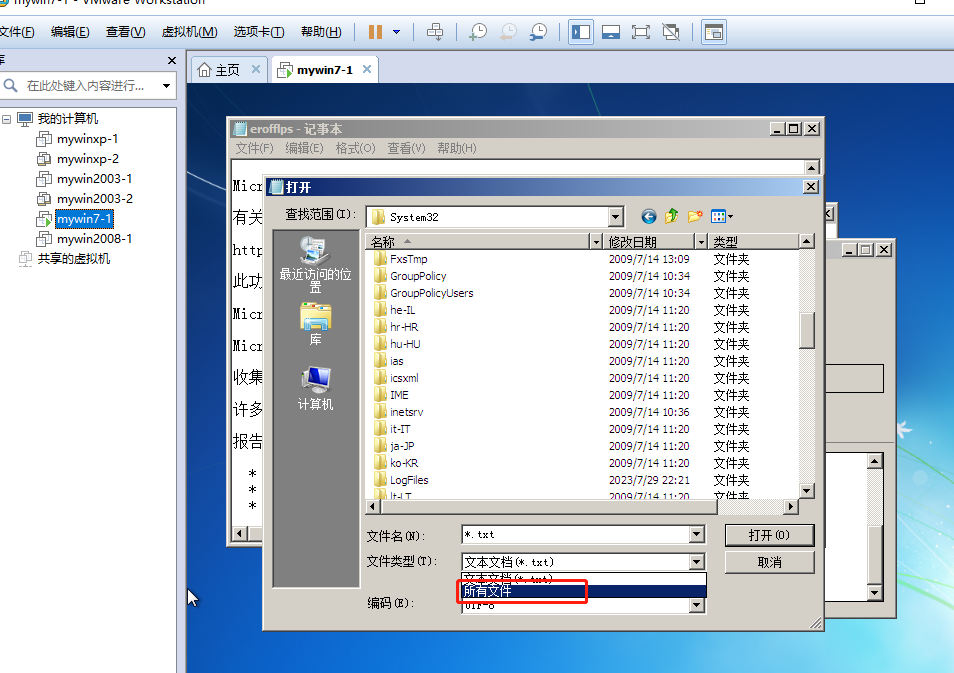Click send Ctrl+Alt+Del toolbar icon
Viewport: 954px width, 673px height.
[x=435, y=32]
